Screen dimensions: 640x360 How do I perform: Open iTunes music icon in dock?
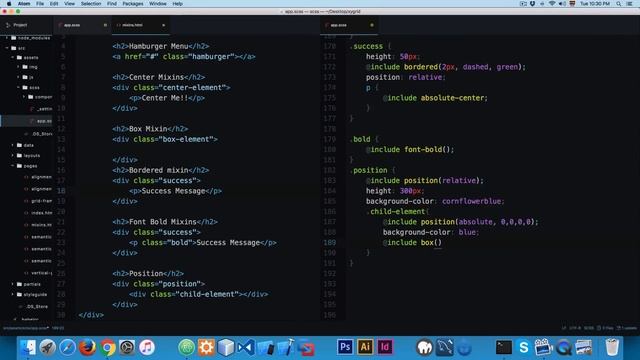[x=147, y=347]
